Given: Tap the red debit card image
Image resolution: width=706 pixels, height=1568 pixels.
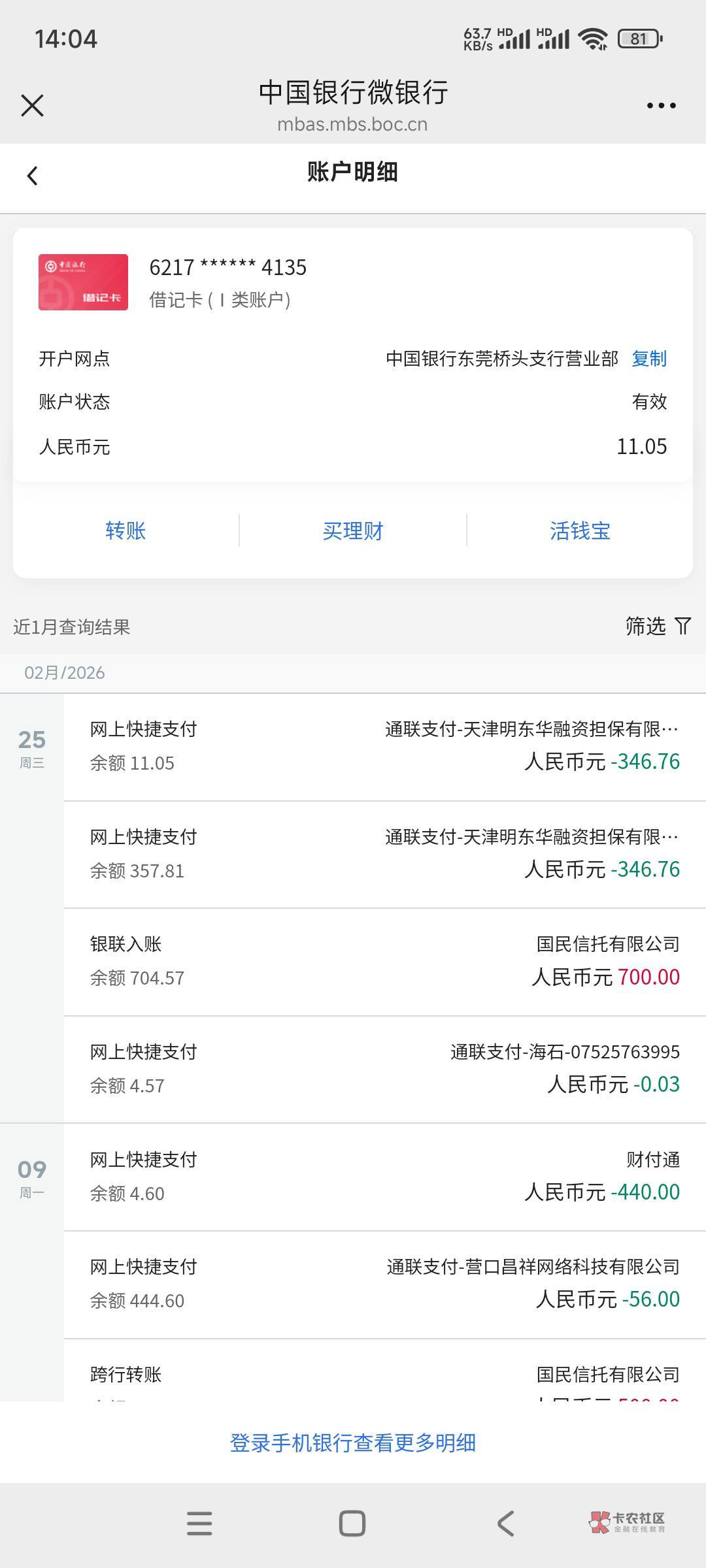Looking at the screenshot, I should 83,282.
